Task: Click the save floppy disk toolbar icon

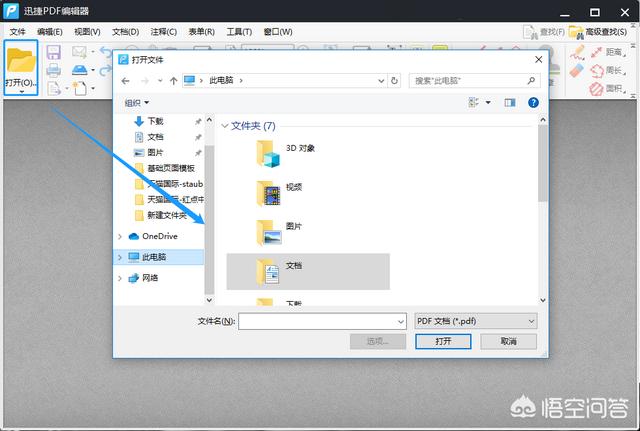Action: 53,52
